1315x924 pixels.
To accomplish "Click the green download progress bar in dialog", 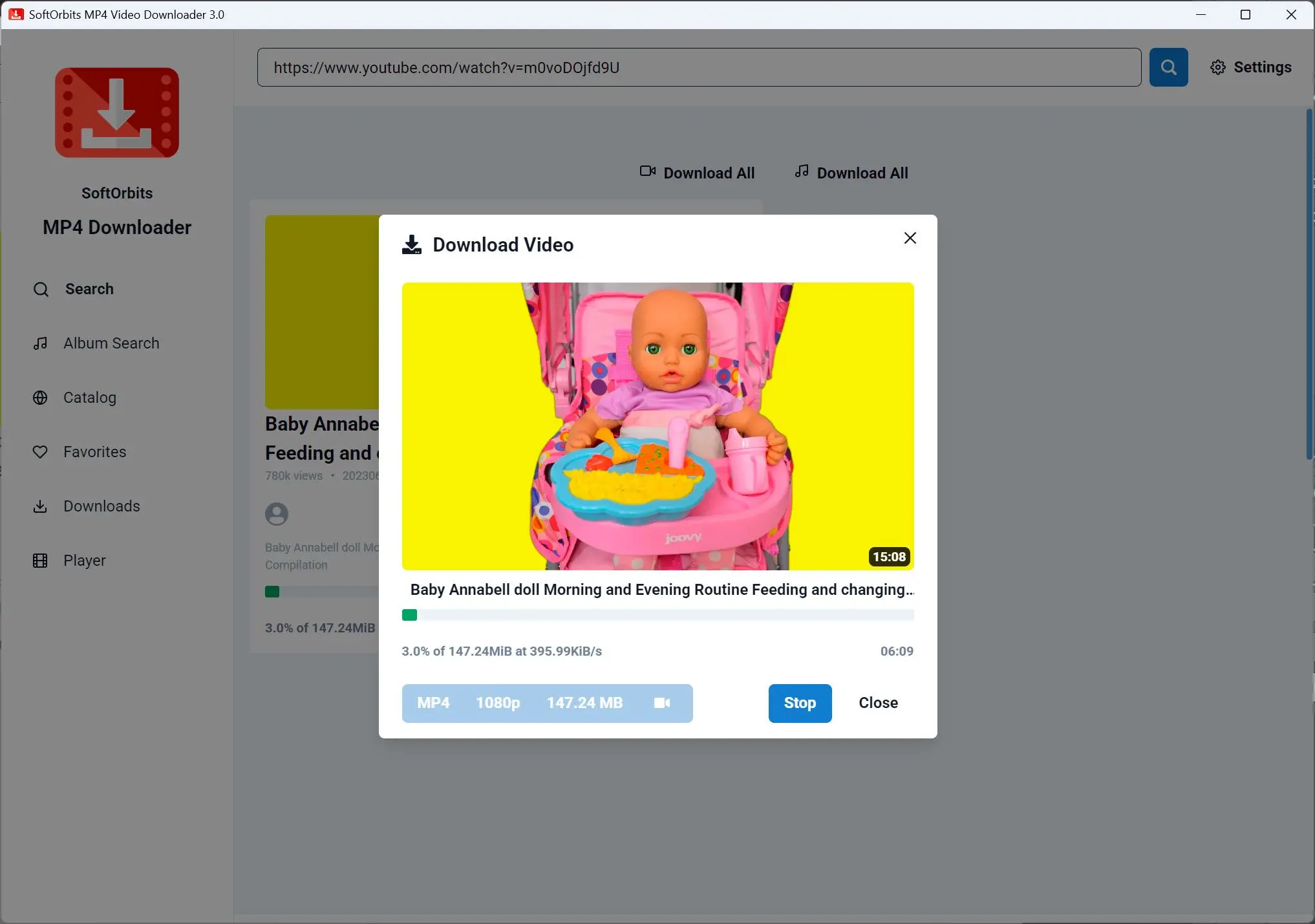I will 658,615.
